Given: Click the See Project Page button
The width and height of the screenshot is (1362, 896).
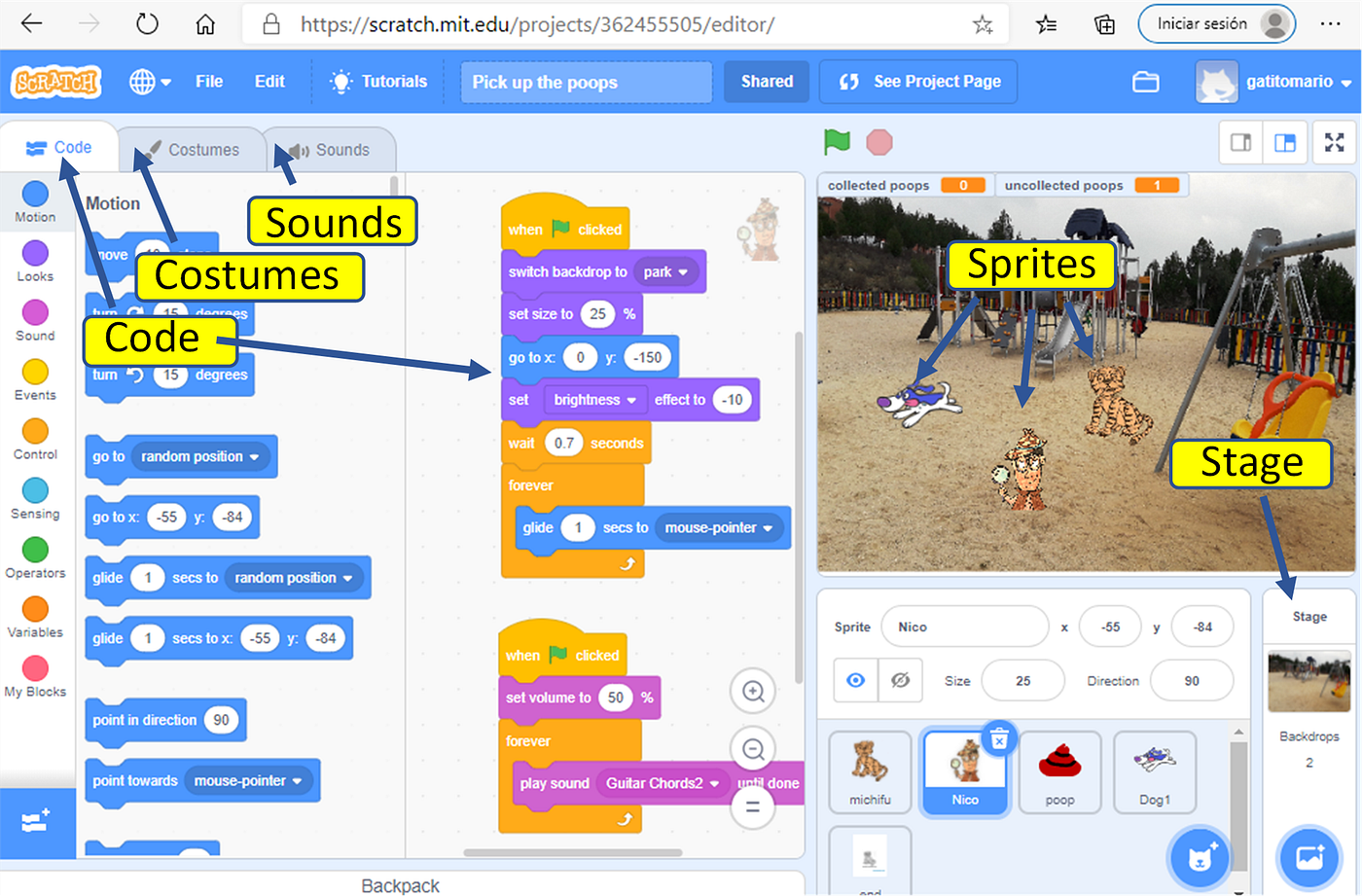Looking at the screenshot, I should click(916, 82).
